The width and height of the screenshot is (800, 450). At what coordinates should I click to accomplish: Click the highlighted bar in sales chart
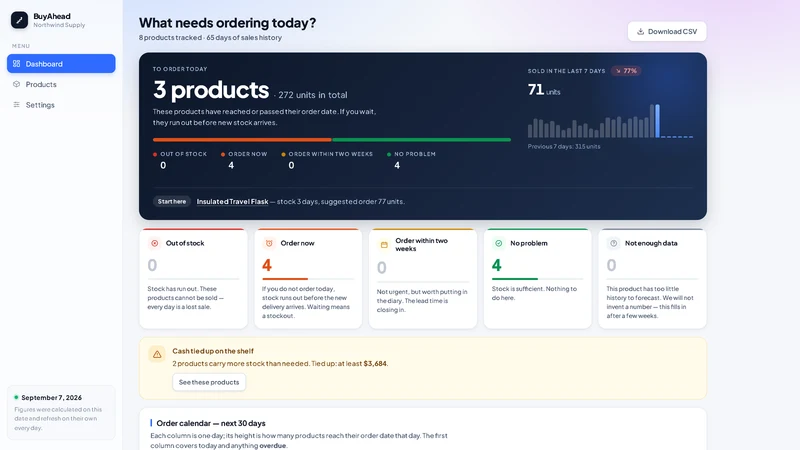(657, 121)
